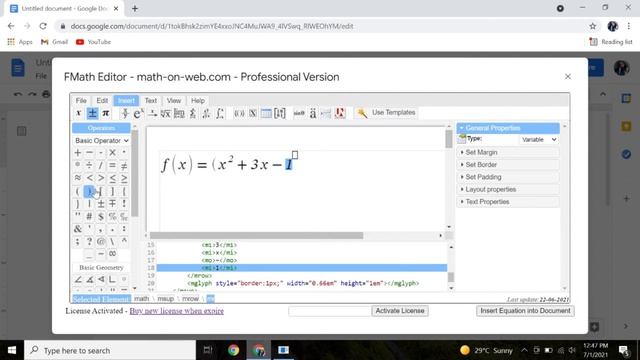Viewport: 640px width, 360px height.
Task: Bookmark this page with star icon
Action: tap(593, 26)
